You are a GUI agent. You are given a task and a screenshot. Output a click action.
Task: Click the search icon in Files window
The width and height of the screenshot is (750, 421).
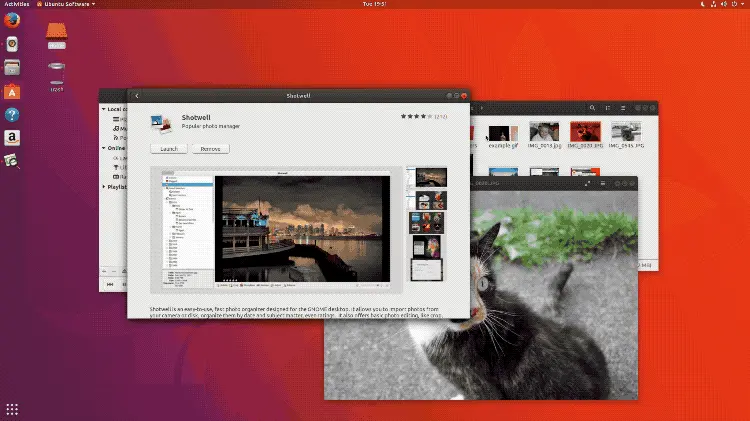coord(592,108)
